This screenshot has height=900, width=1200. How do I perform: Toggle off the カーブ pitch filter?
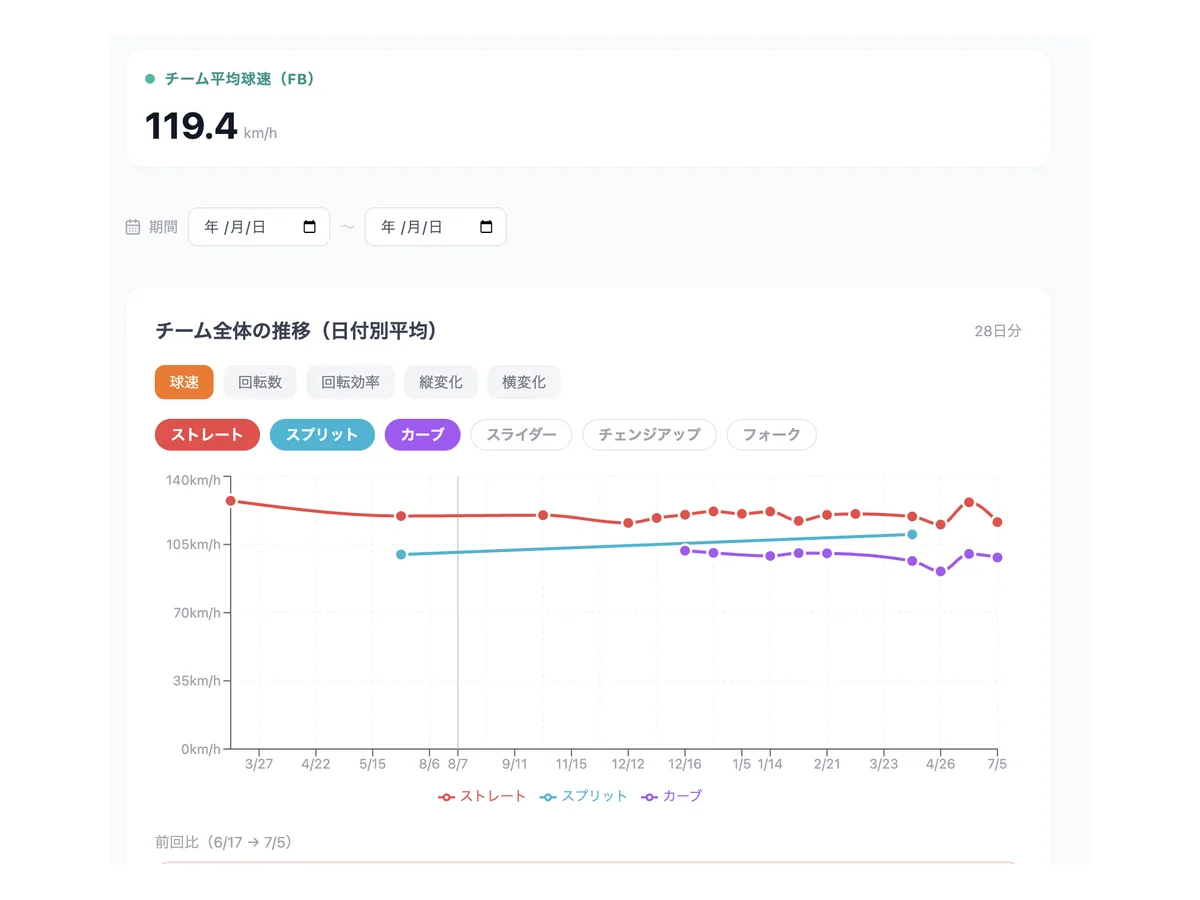click(x=422, y=435)
